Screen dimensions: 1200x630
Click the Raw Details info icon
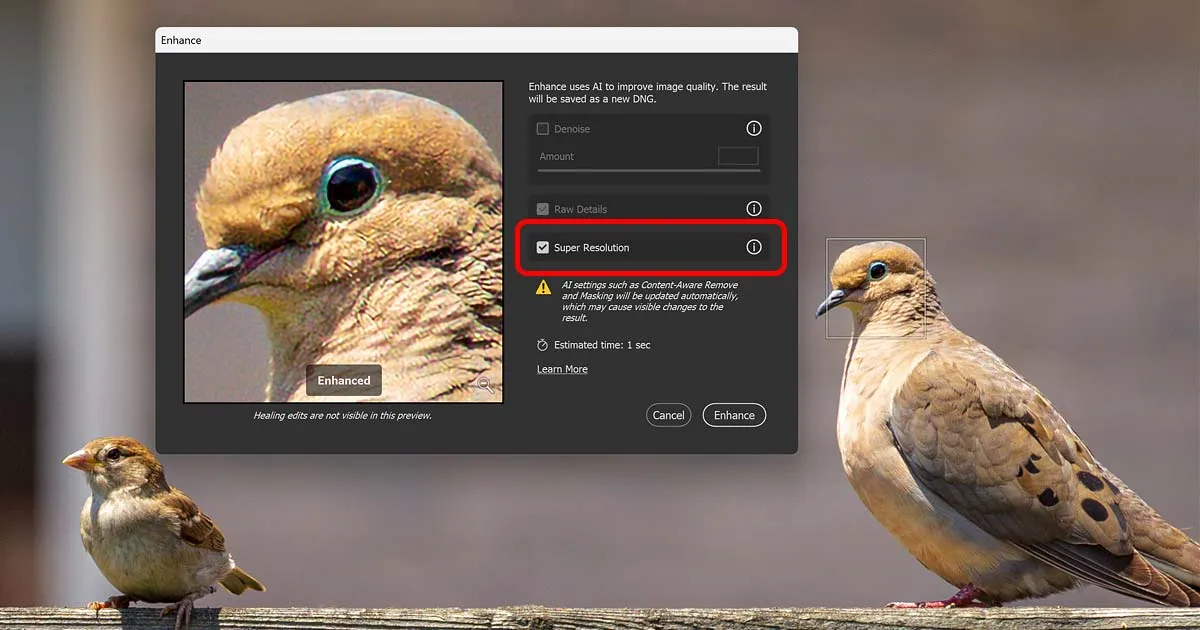(x=754, y=208)
